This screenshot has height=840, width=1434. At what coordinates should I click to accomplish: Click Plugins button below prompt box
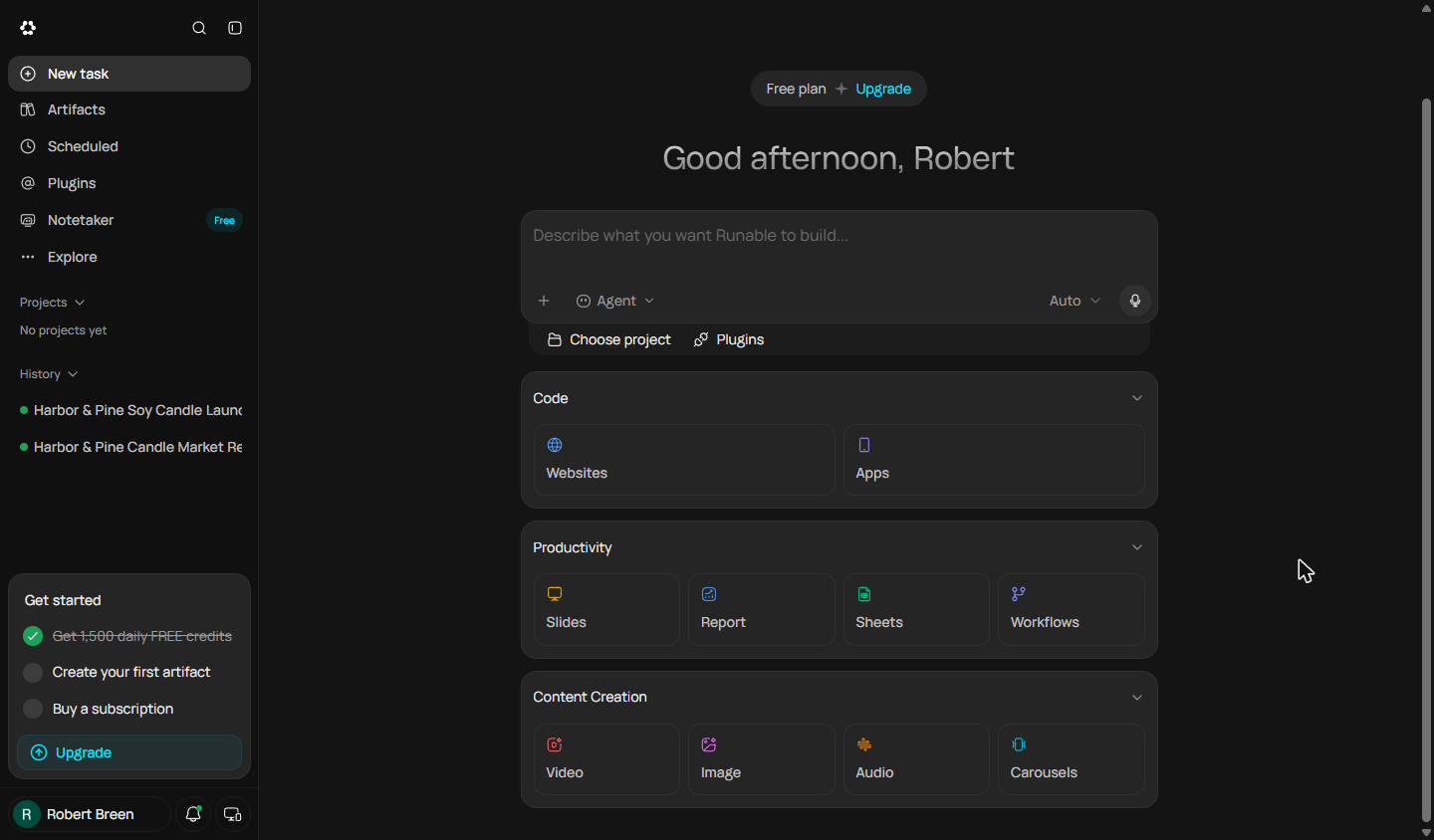729,339
